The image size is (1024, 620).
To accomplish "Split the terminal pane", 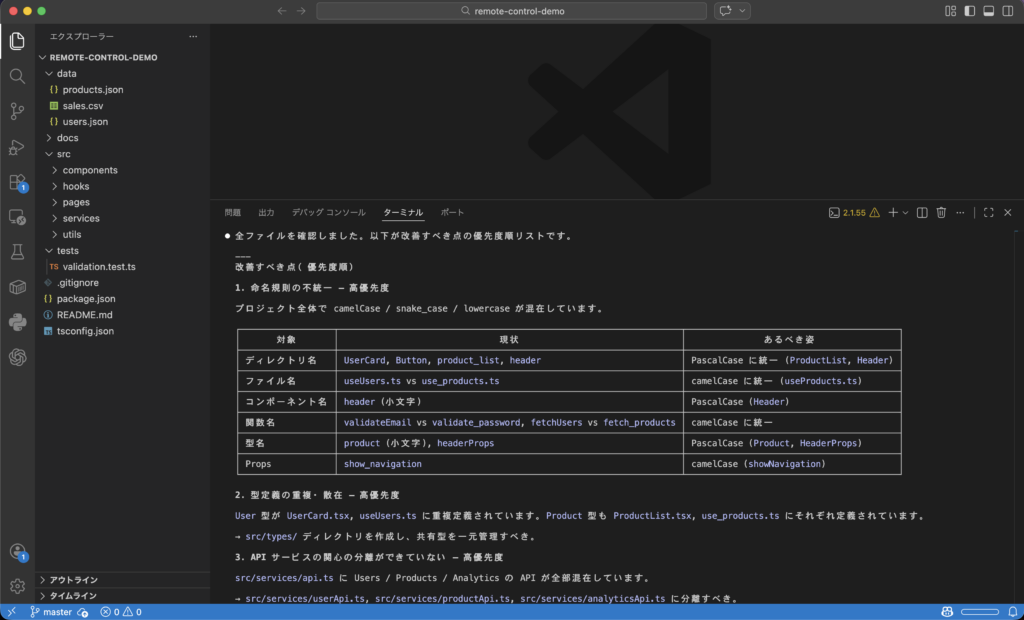I will [923, 213].
